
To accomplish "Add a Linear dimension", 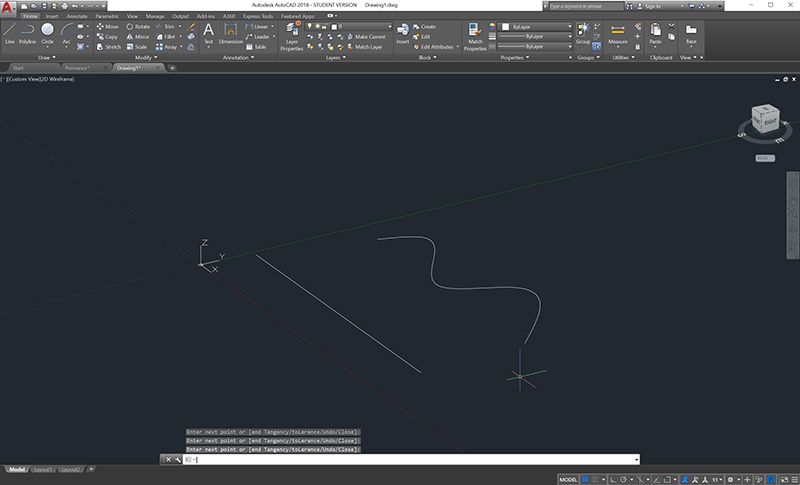I will tap(257, 27).
